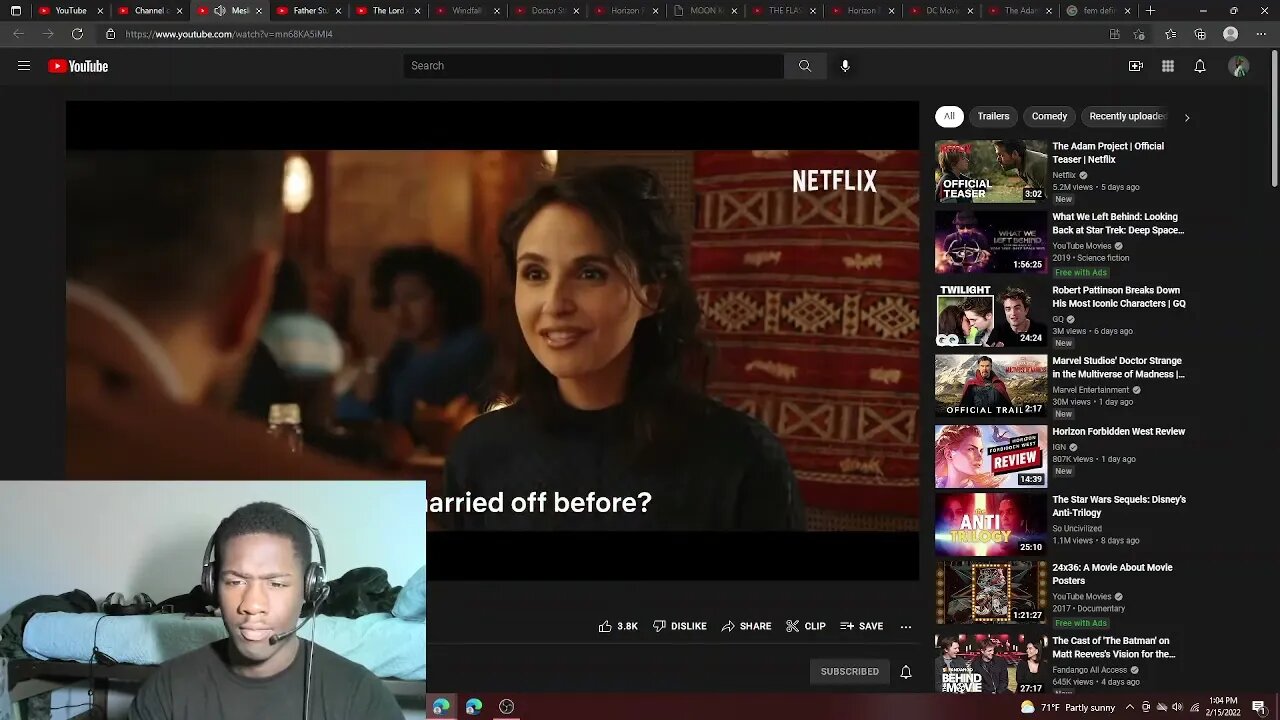
Task: Open Windows notification center icon
Action: click(x=1259, y=707)
